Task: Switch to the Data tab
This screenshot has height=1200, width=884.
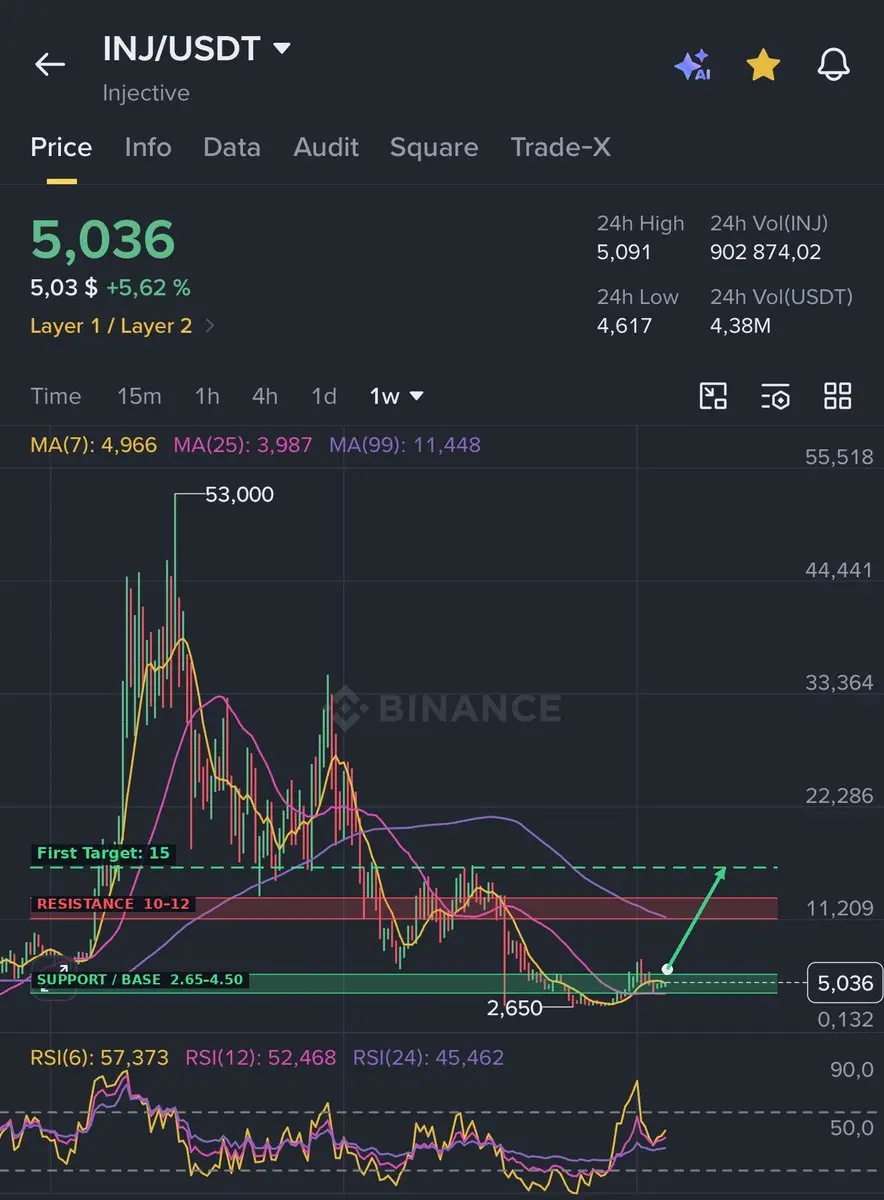Action: 232,148
